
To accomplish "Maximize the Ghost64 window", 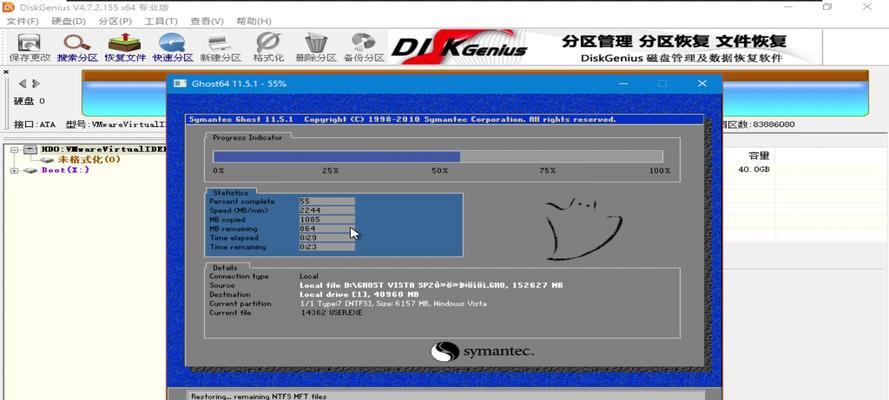I will point(662,84).
